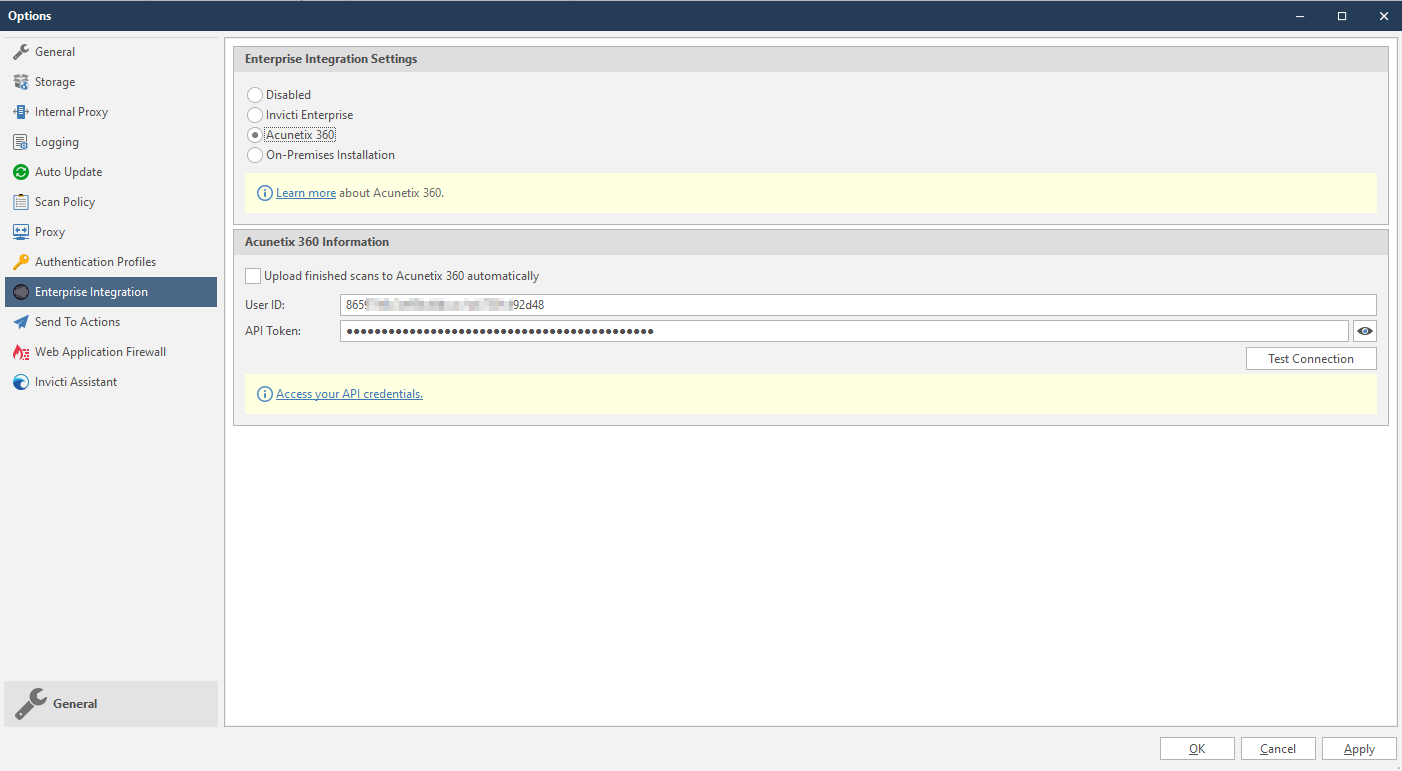Go to Invicti Assistant settings
Image resolution: width=1402 pixels, height=771 pixels.
pyautogui.click(x=111, y=382)
